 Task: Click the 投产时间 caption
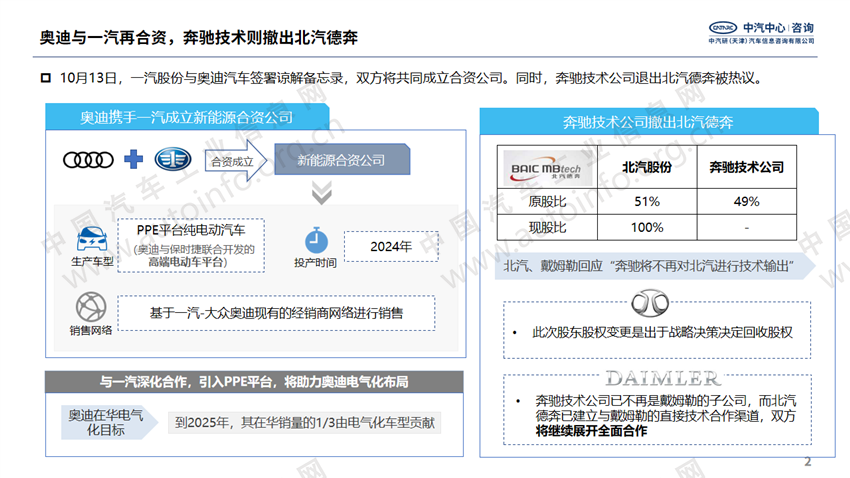coord(315,263)
